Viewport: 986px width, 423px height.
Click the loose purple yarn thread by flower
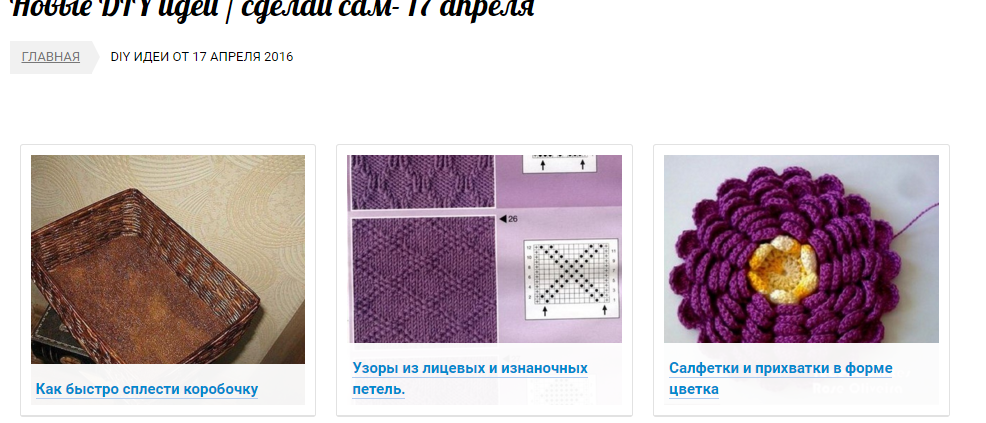[x=917, y=225]
